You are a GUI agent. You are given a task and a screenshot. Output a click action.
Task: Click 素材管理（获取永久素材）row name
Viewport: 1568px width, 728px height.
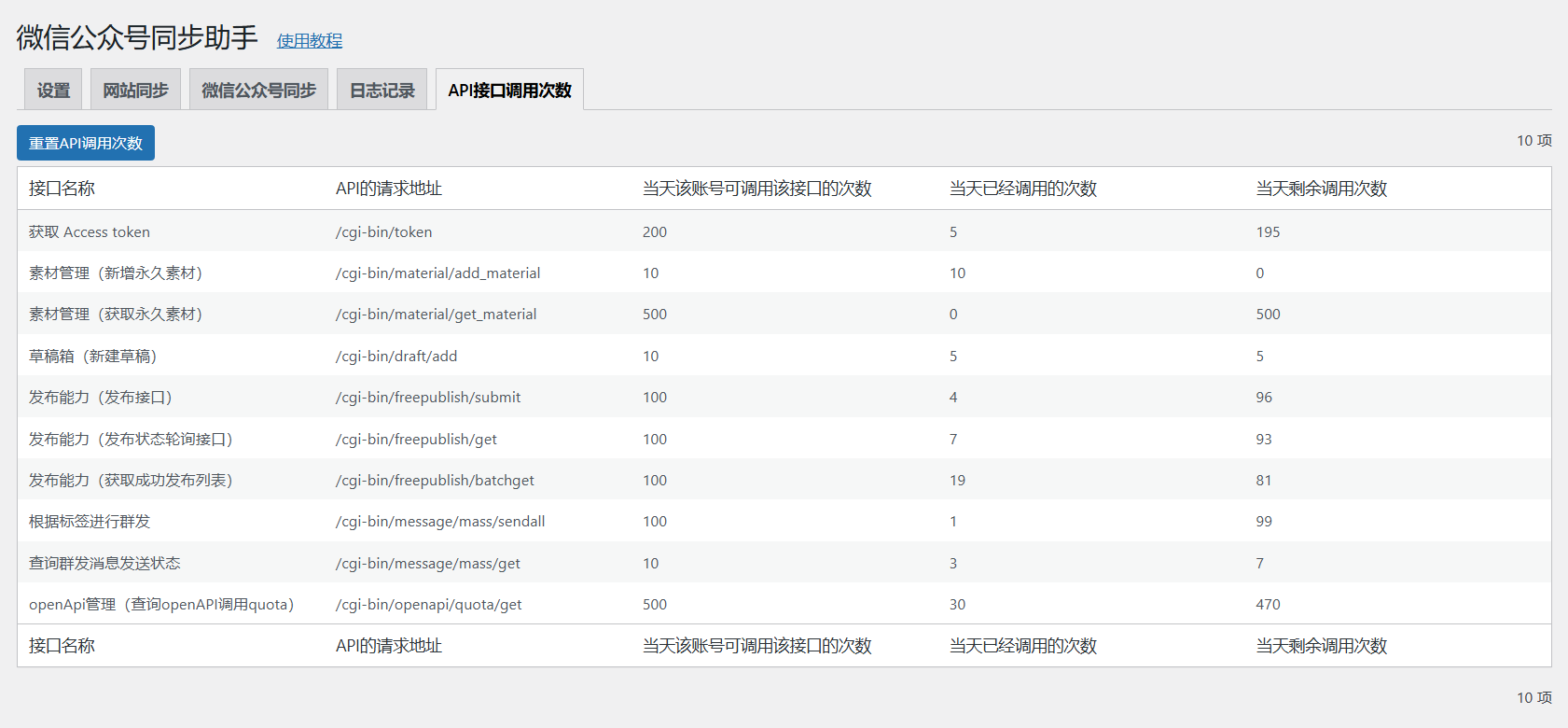click(116, 314)
